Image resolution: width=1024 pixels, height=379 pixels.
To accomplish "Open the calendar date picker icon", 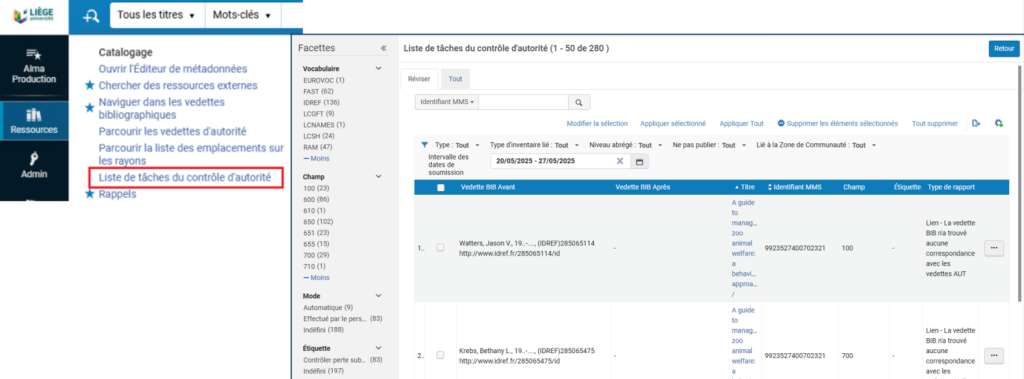I will [639, 161].
